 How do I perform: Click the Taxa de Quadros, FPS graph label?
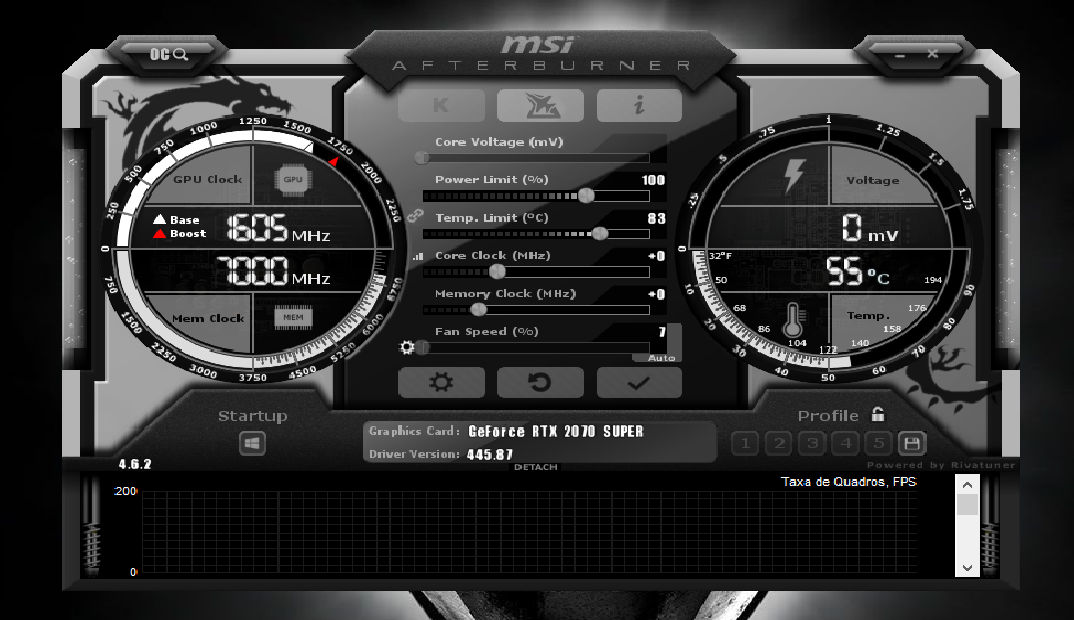tap(849, 482)
